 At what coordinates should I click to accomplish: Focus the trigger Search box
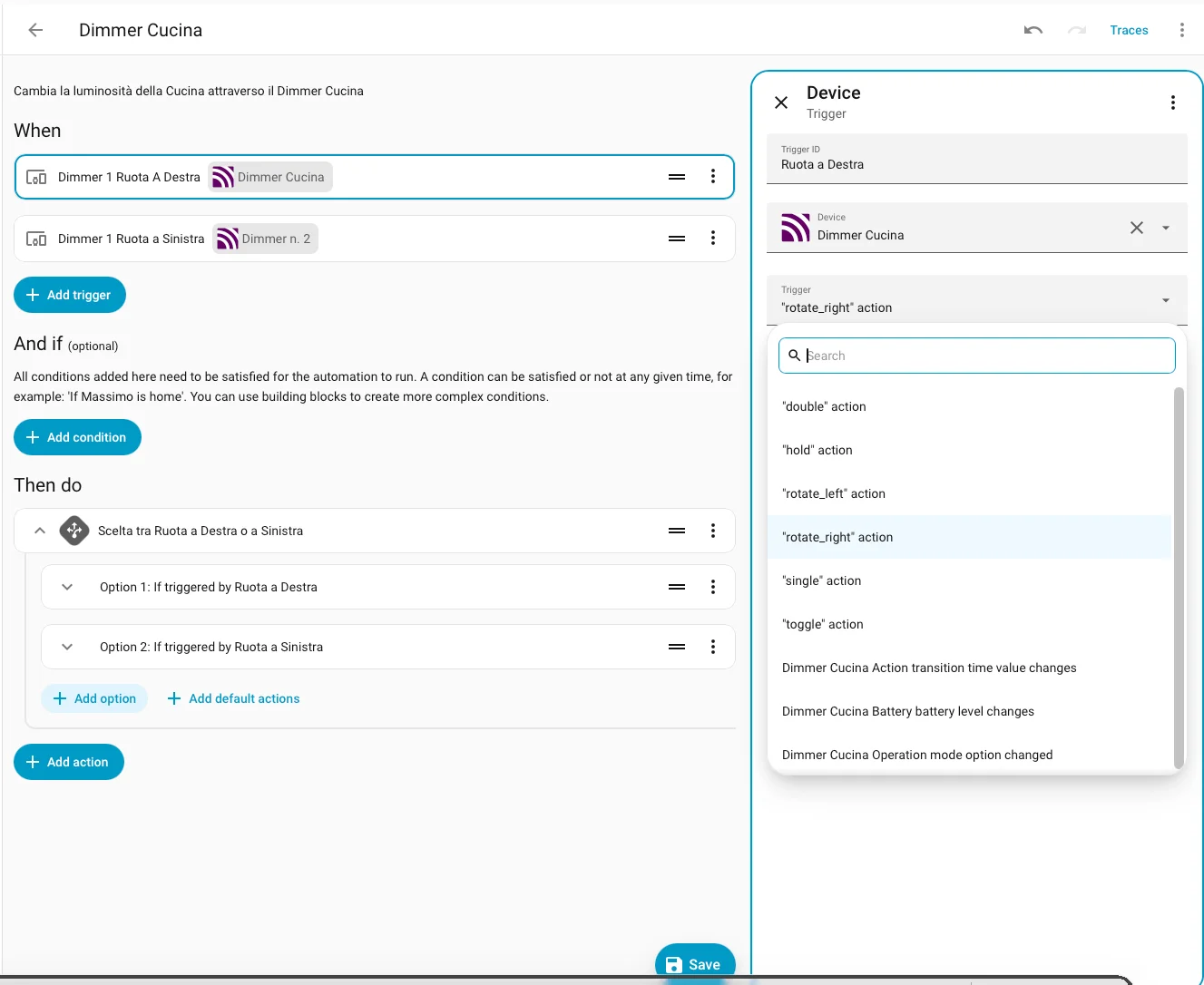(977, 356)
